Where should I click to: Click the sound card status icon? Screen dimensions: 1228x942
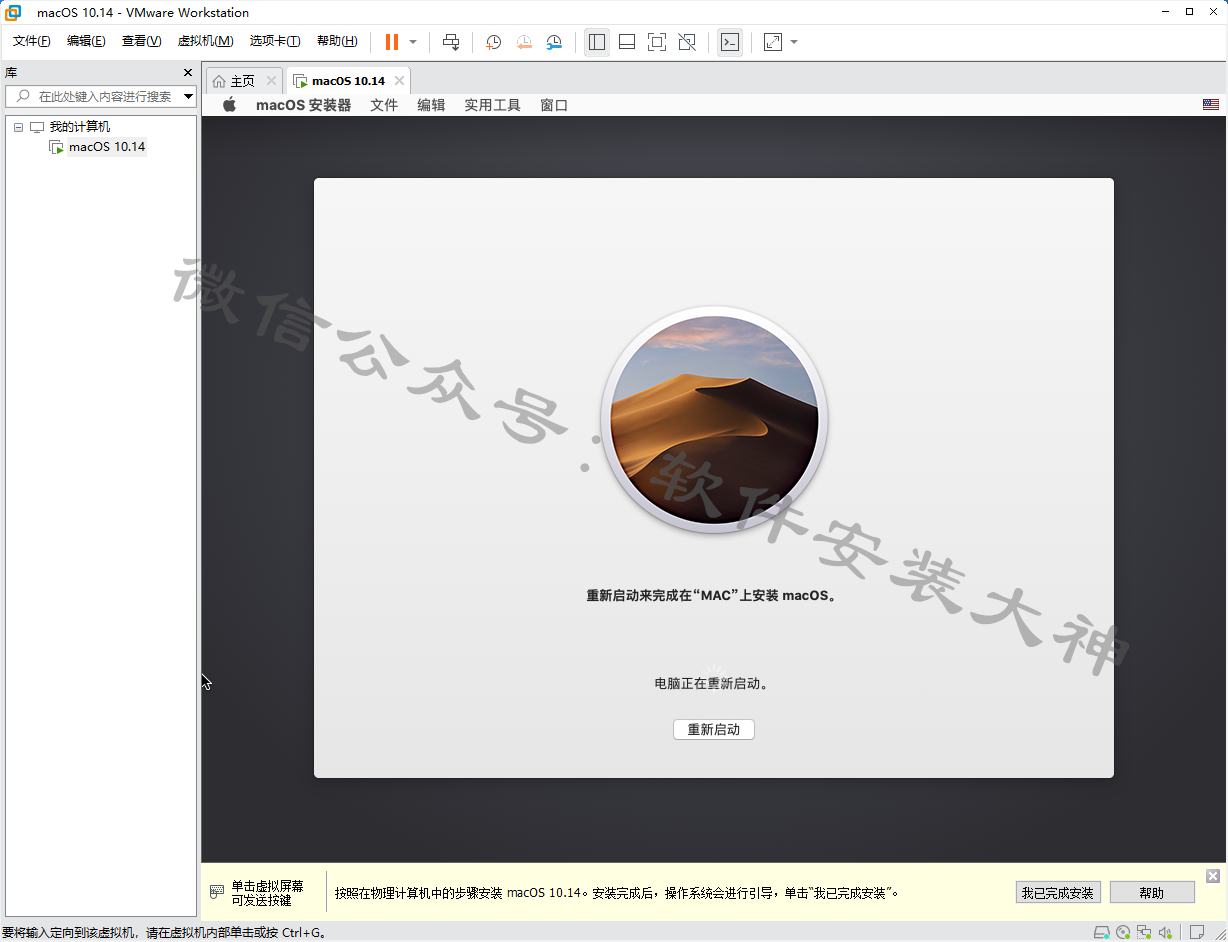[1165, 933]
